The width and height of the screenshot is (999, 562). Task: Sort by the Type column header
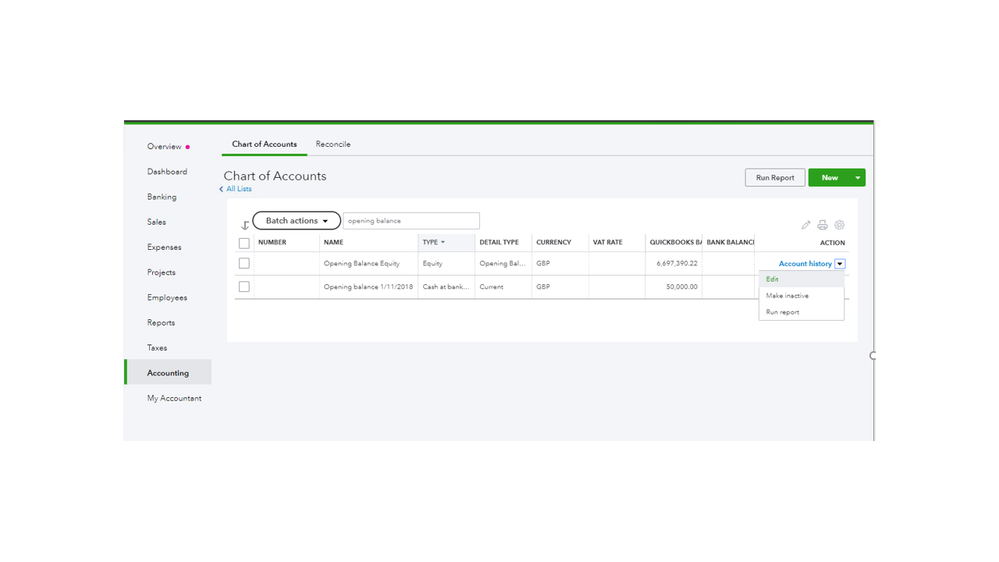[433, 242]
